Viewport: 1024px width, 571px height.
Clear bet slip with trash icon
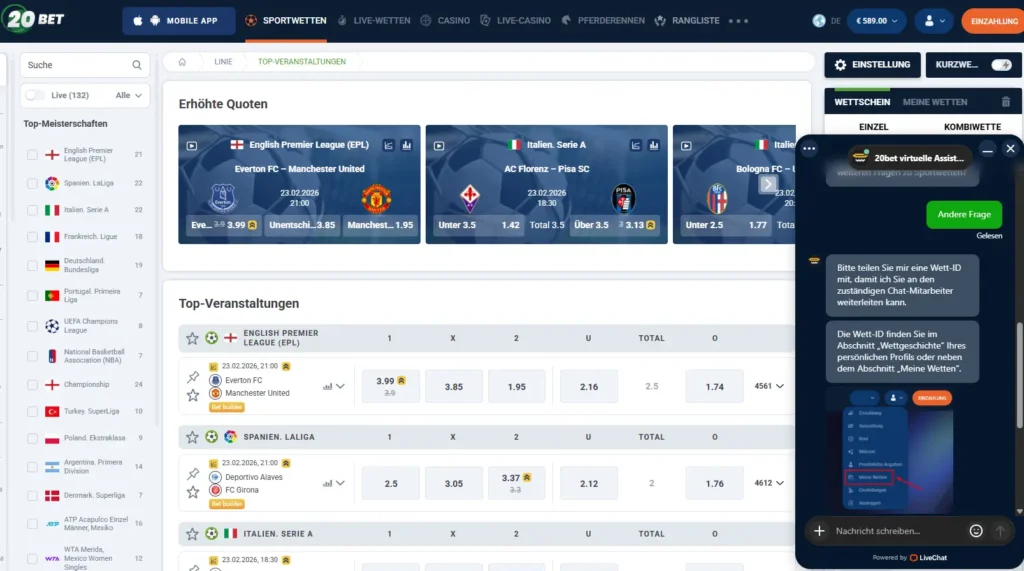[x=1006, y=102]
